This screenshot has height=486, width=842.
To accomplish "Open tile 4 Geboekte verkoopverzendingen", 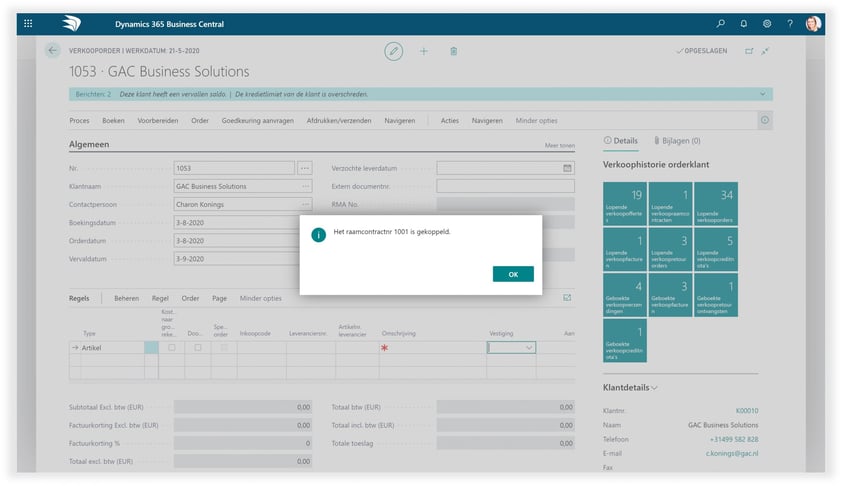I will point(625,295).
